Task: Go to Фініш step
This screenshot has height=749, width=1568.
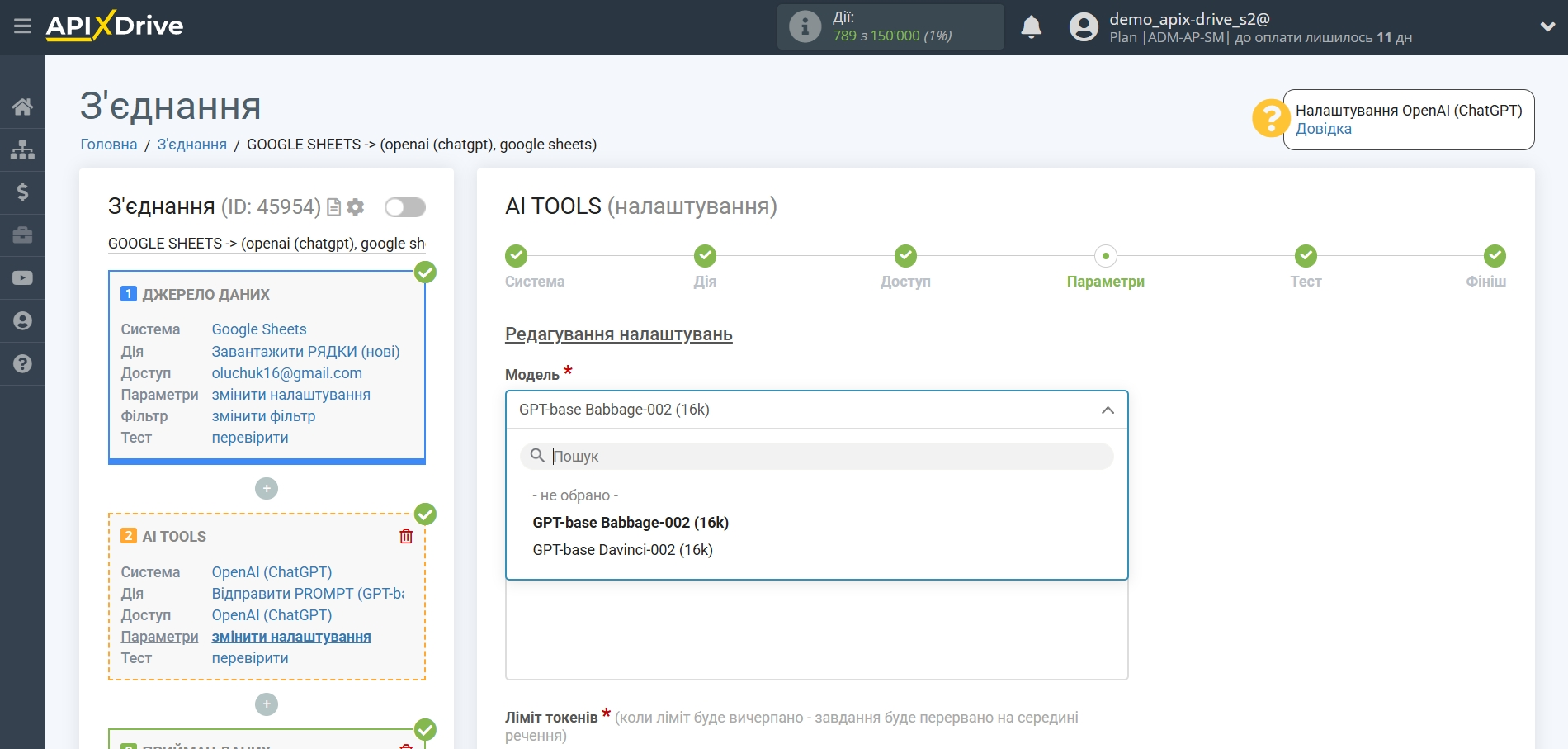Action: coord(1495,256)
